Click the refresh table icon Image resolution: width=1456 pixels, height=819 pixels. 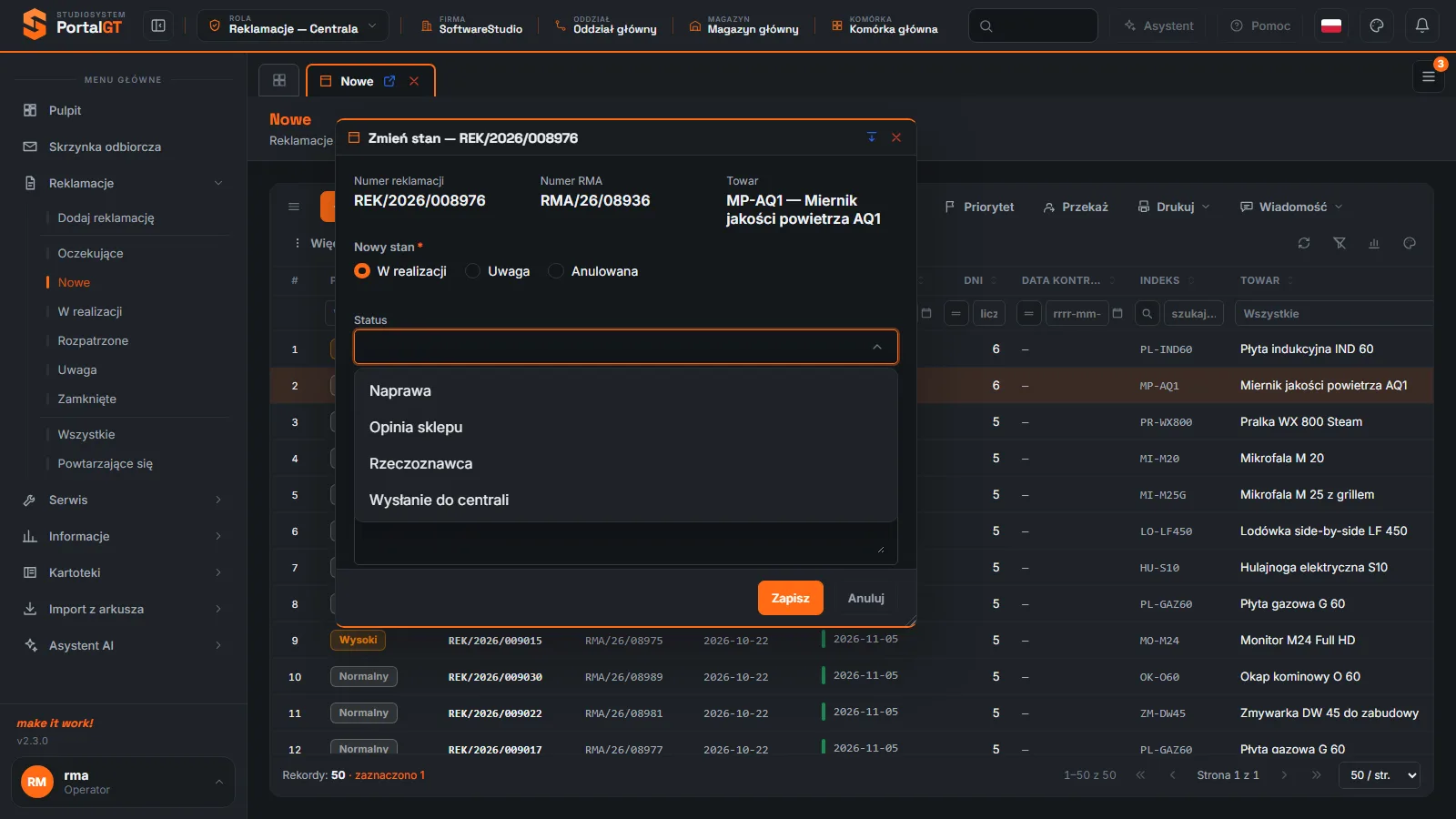[1304, 243]
